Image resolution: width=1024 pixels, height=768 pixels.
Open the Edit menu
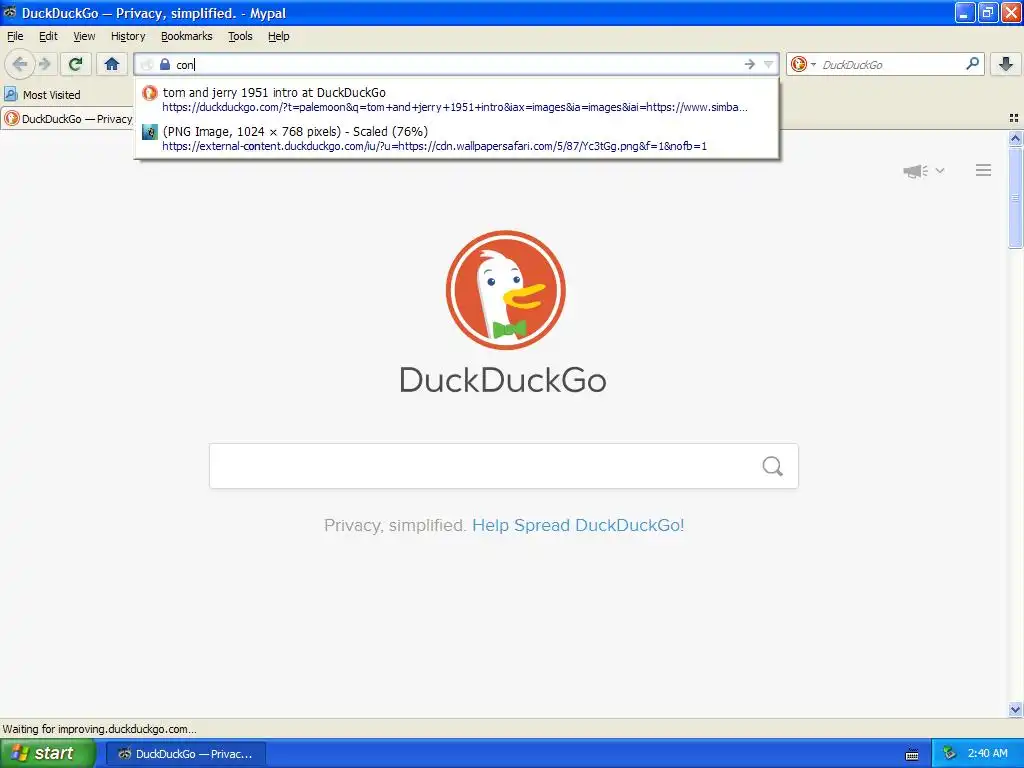[48, 36]
